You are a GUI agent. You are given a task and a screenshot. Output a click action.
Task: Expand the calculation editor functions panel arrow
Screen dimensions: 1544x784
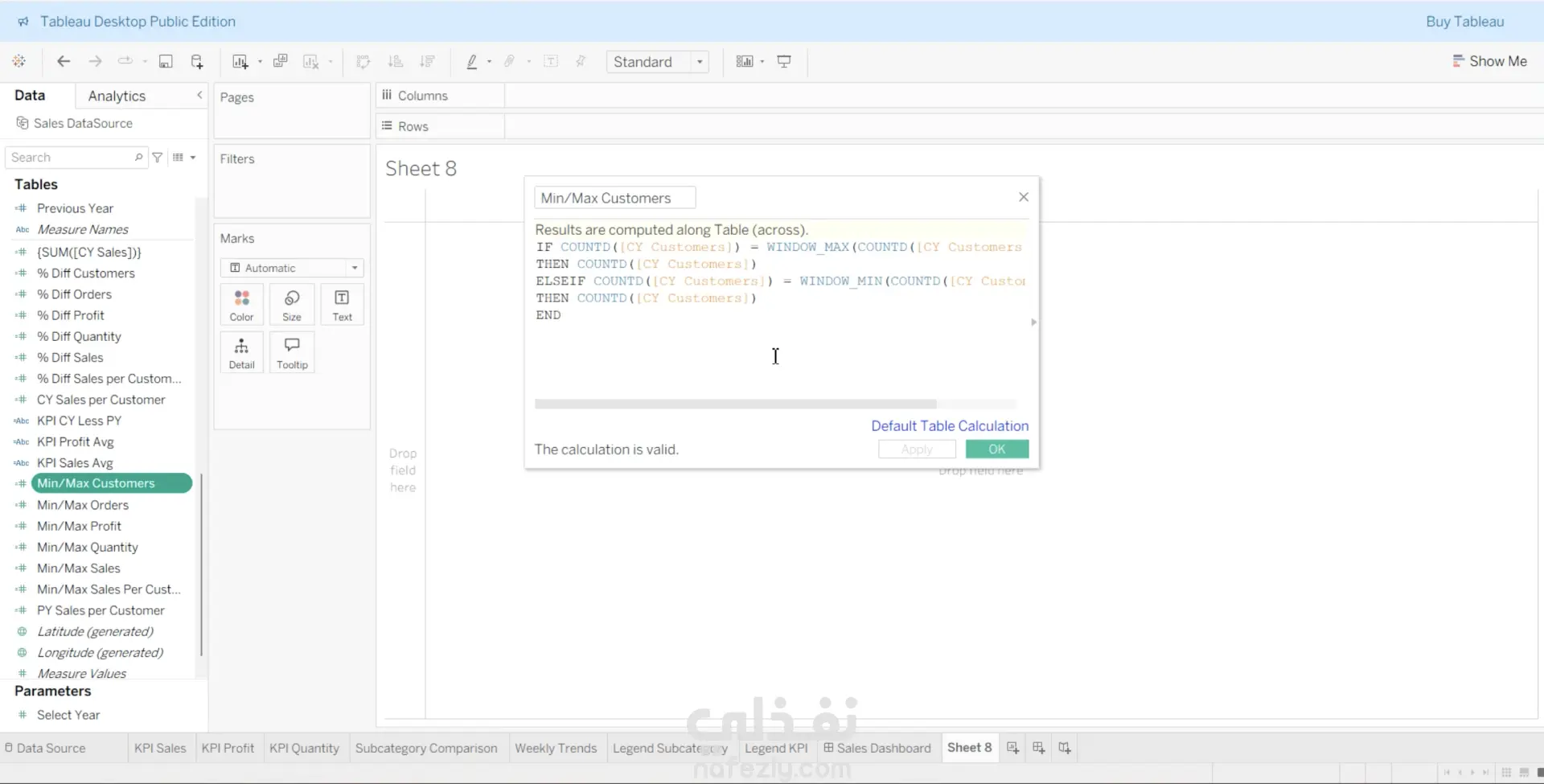[x=1033, y=322]
